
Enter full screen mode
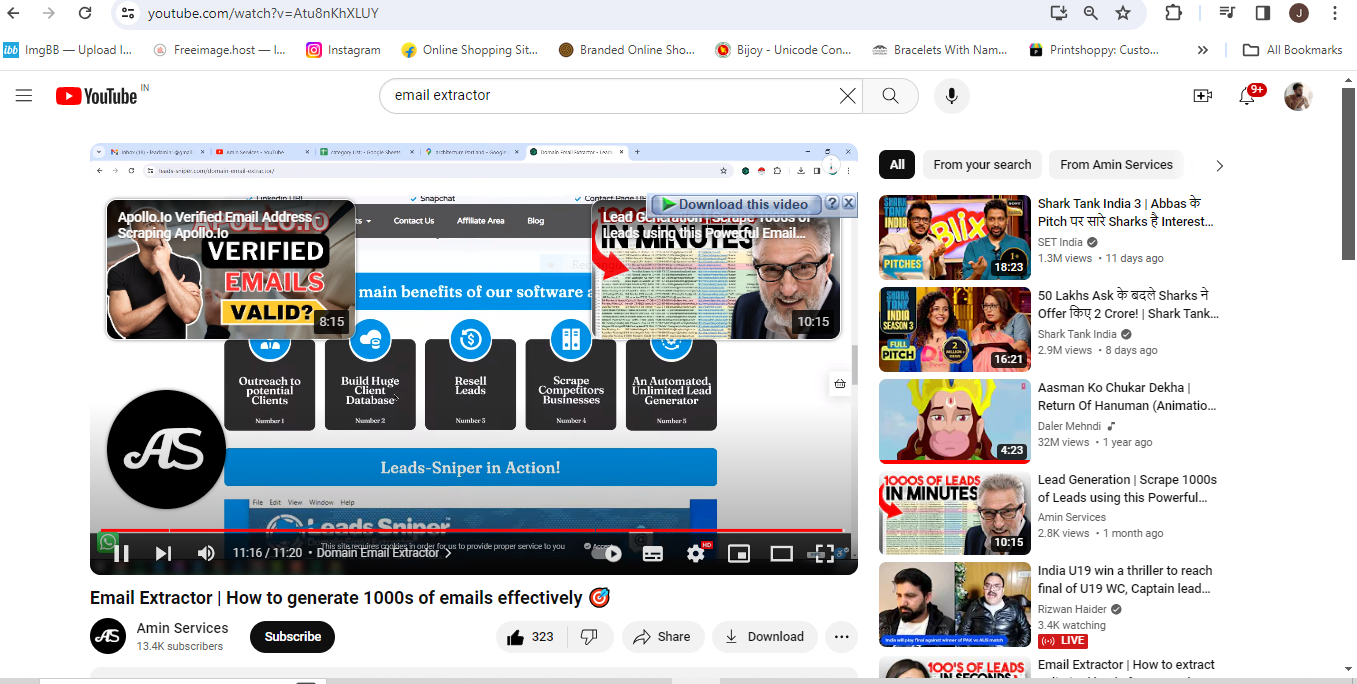tap(823, 553)
